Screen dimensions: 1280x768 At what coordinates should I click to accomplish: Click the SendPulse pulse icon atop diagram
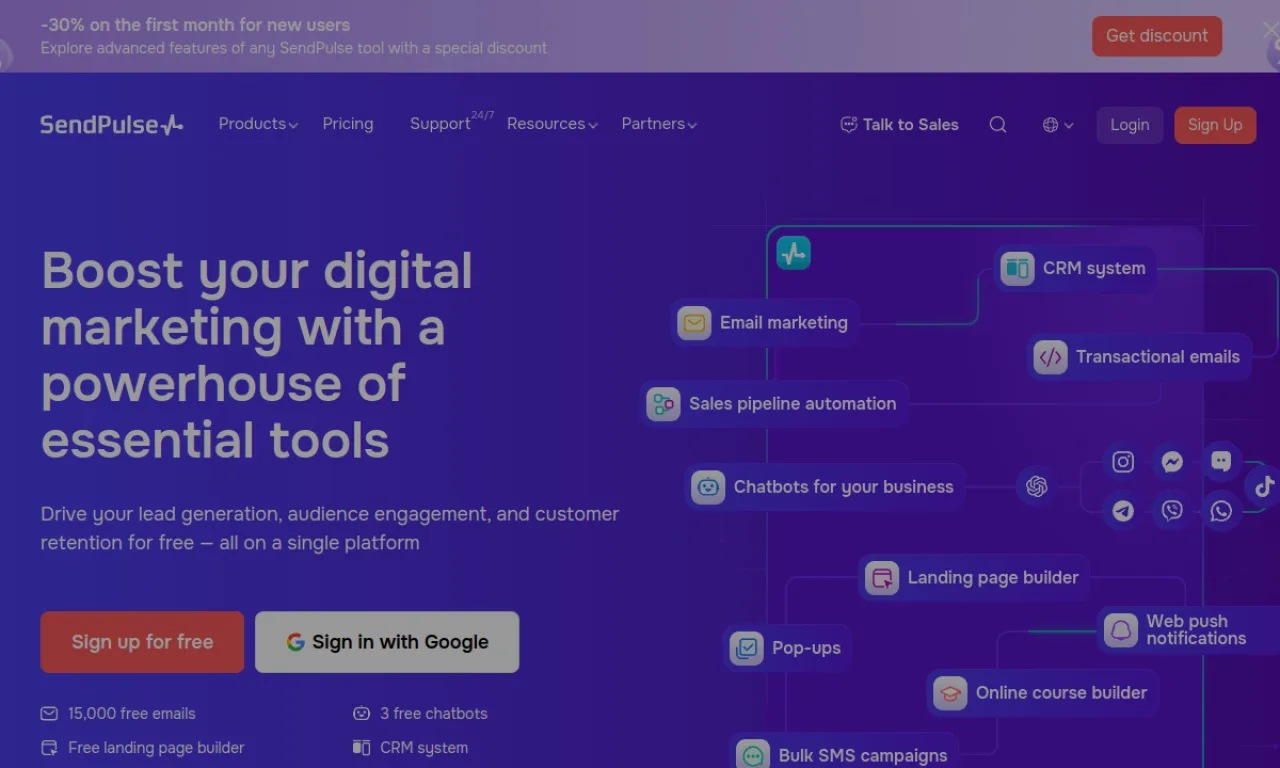[x=794, y=253]
